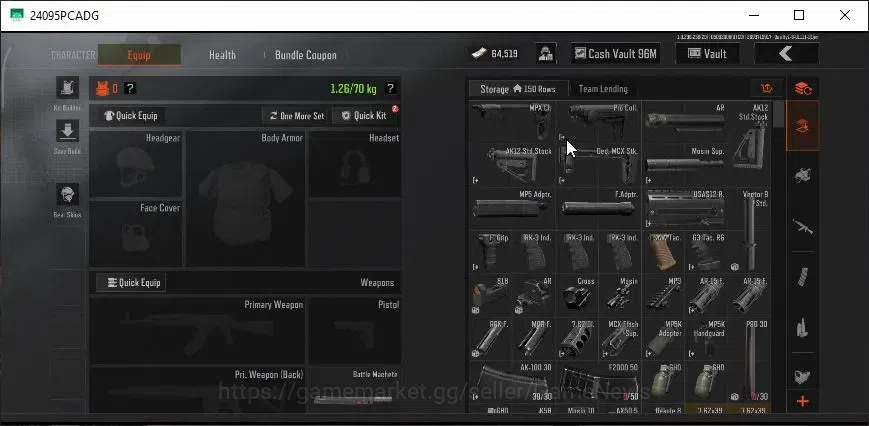Select the MP5K Adapter item
869x426 pixels.
click(664, 339)
